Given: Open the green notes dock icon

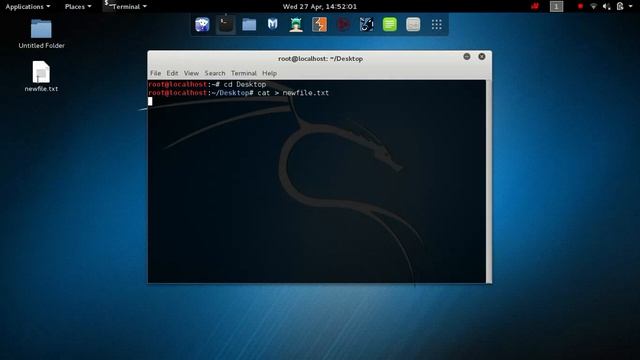Looking at the screenshot, I should pyautogui.click(x=390, y=24).
